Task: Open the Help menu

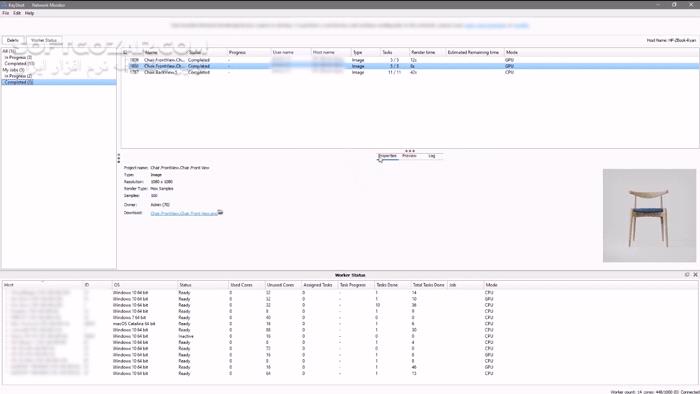Action: [x=29, y=13]
